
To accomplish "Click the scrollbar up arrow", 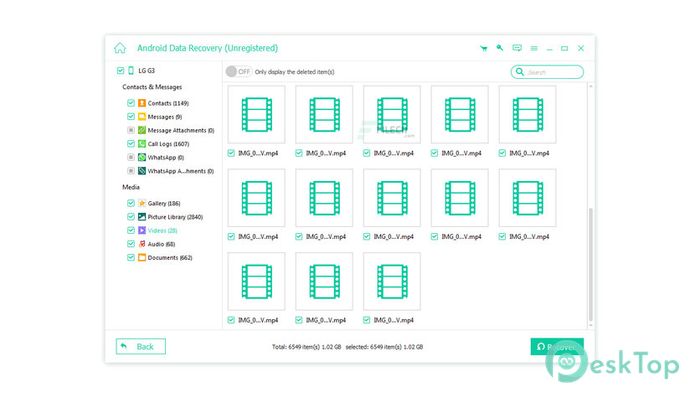I will [591, 86].
